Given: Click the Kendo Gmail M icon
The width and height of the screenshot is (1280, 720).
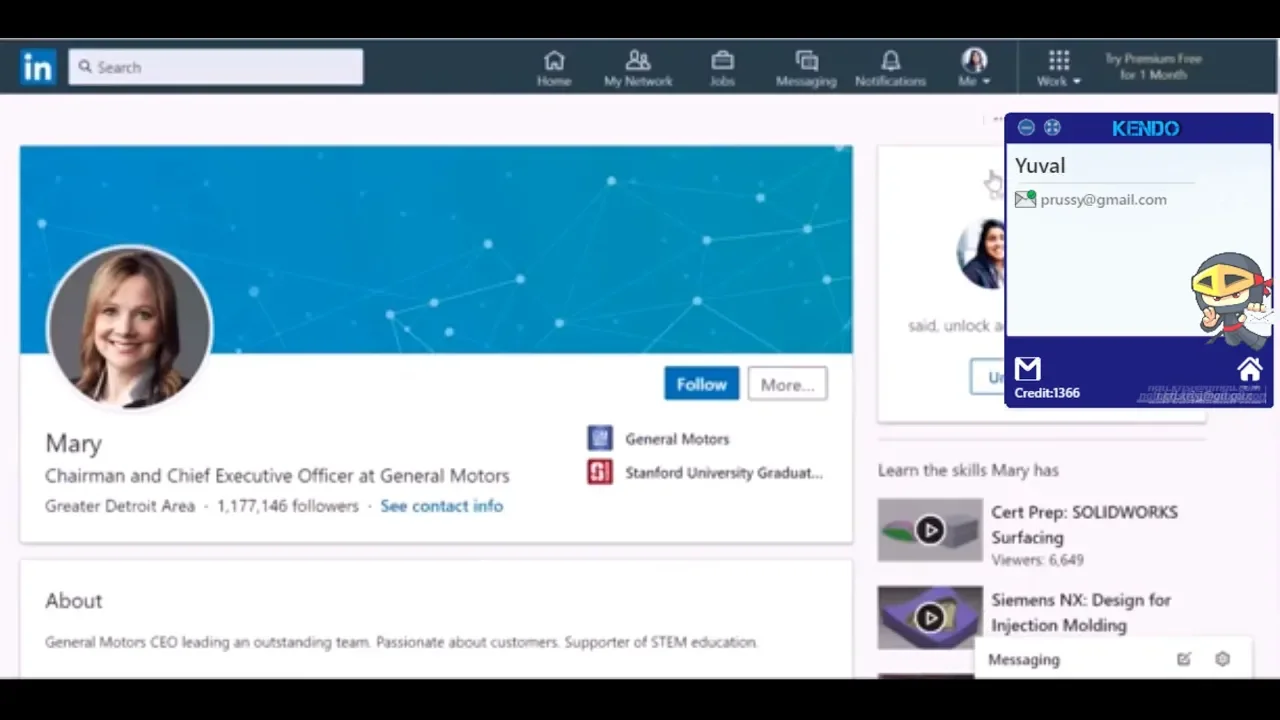Looking at the screenshot, I should pyautogui.click(x=1028, y=369).
